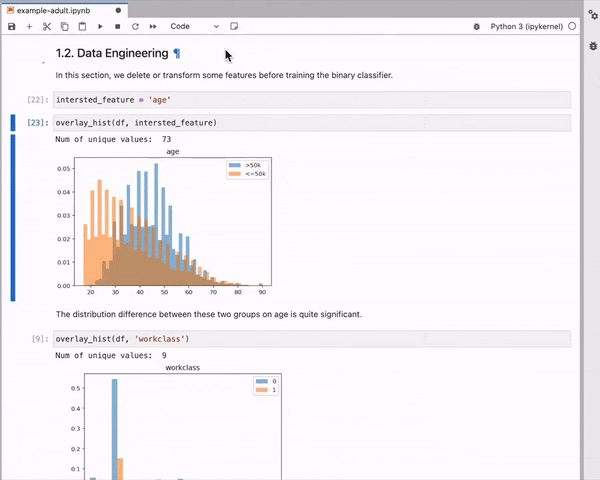Click the kernel status circle indicator
600x480 pixels.
click(x=572, y=26)
